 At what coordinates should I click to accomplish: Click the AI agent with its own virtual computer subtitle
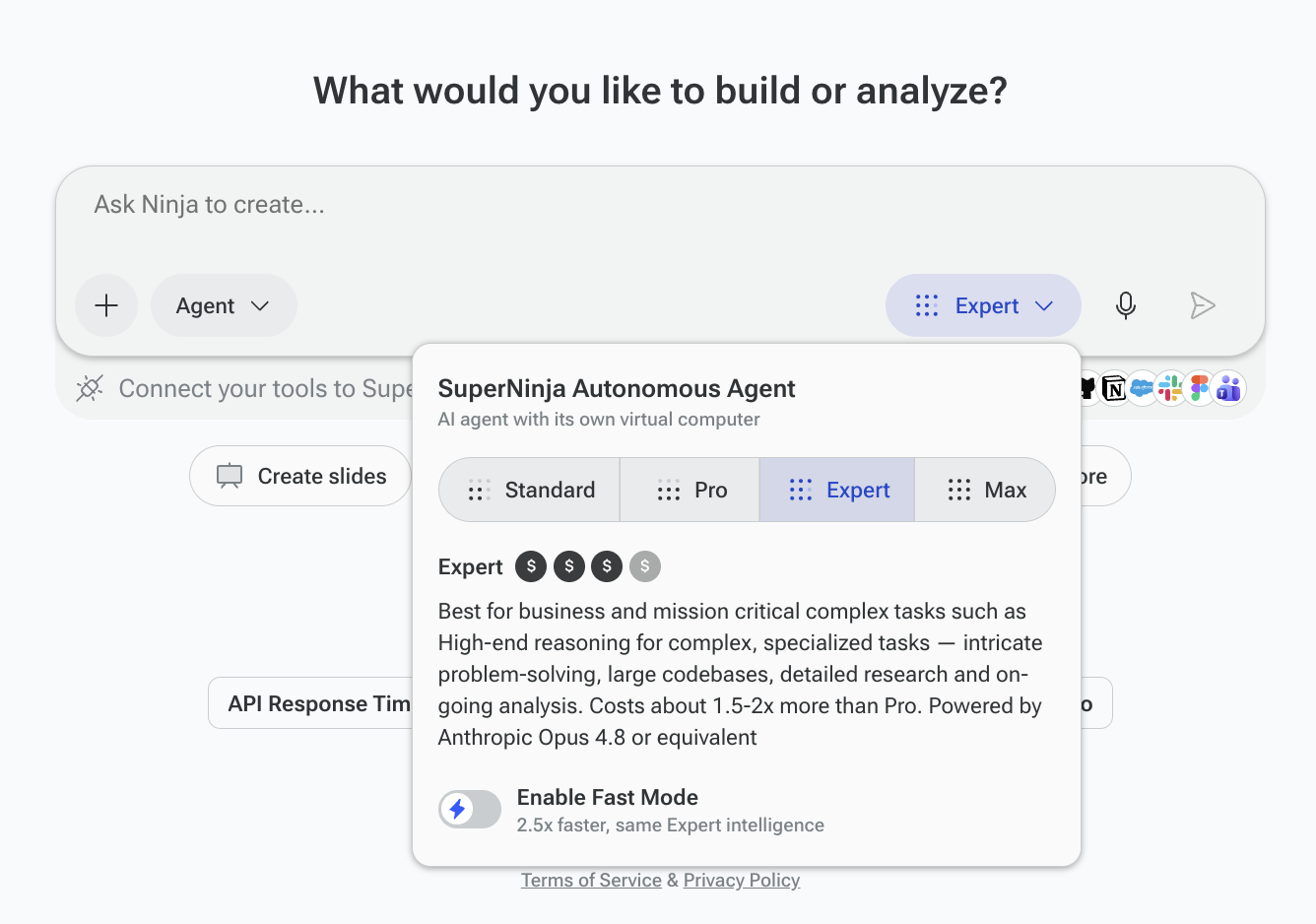599,419
